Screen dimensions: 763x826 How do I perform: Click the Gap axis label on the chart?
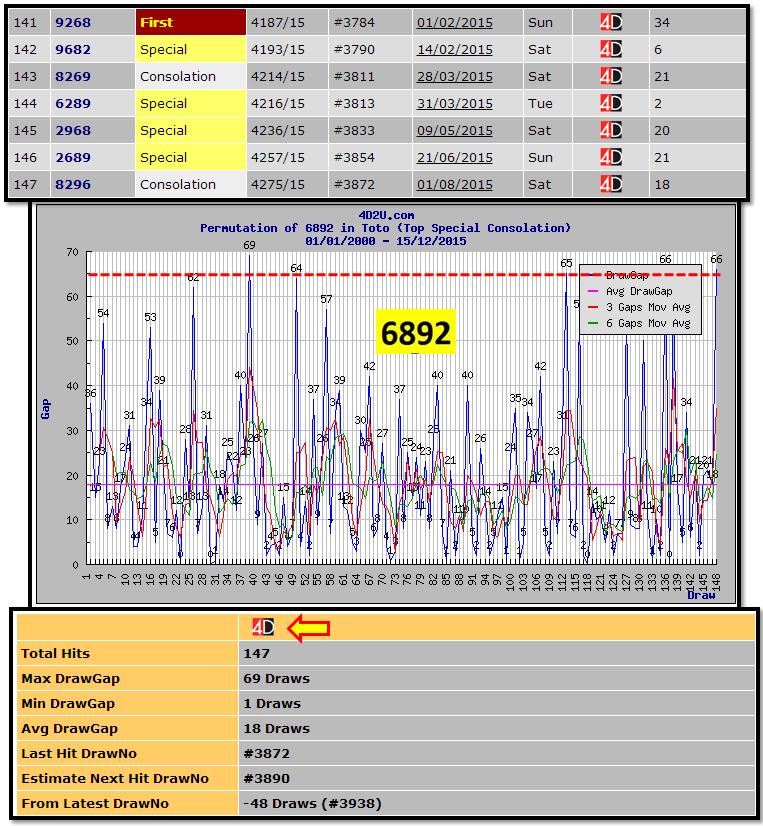(45, 409)
